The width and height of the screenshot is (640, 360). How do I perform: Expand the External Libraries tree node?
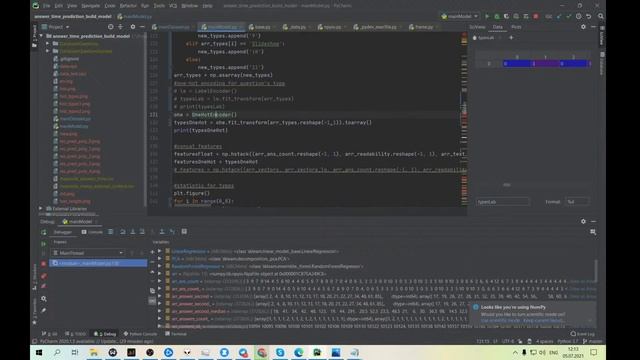[x=41, y=209]
